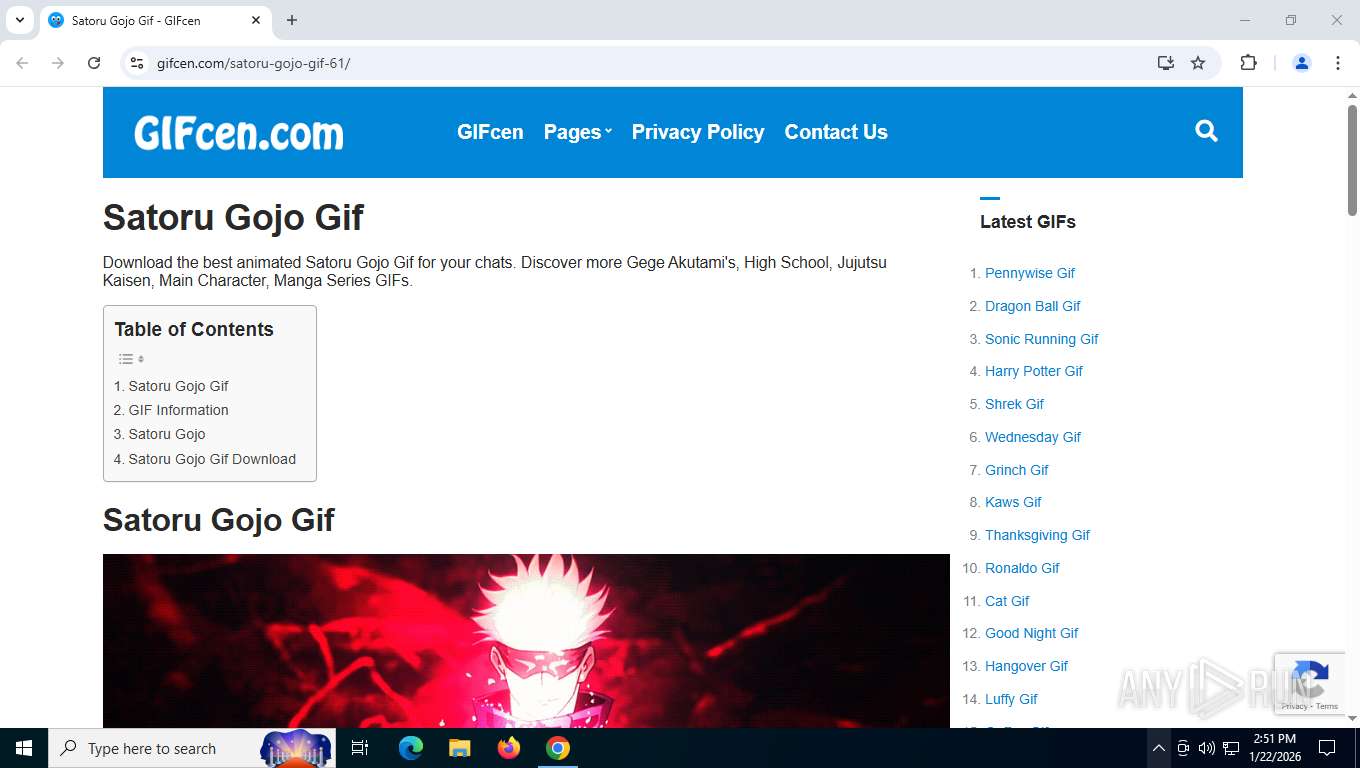Open the Chrome three-dot menu

pos(1338,63)
